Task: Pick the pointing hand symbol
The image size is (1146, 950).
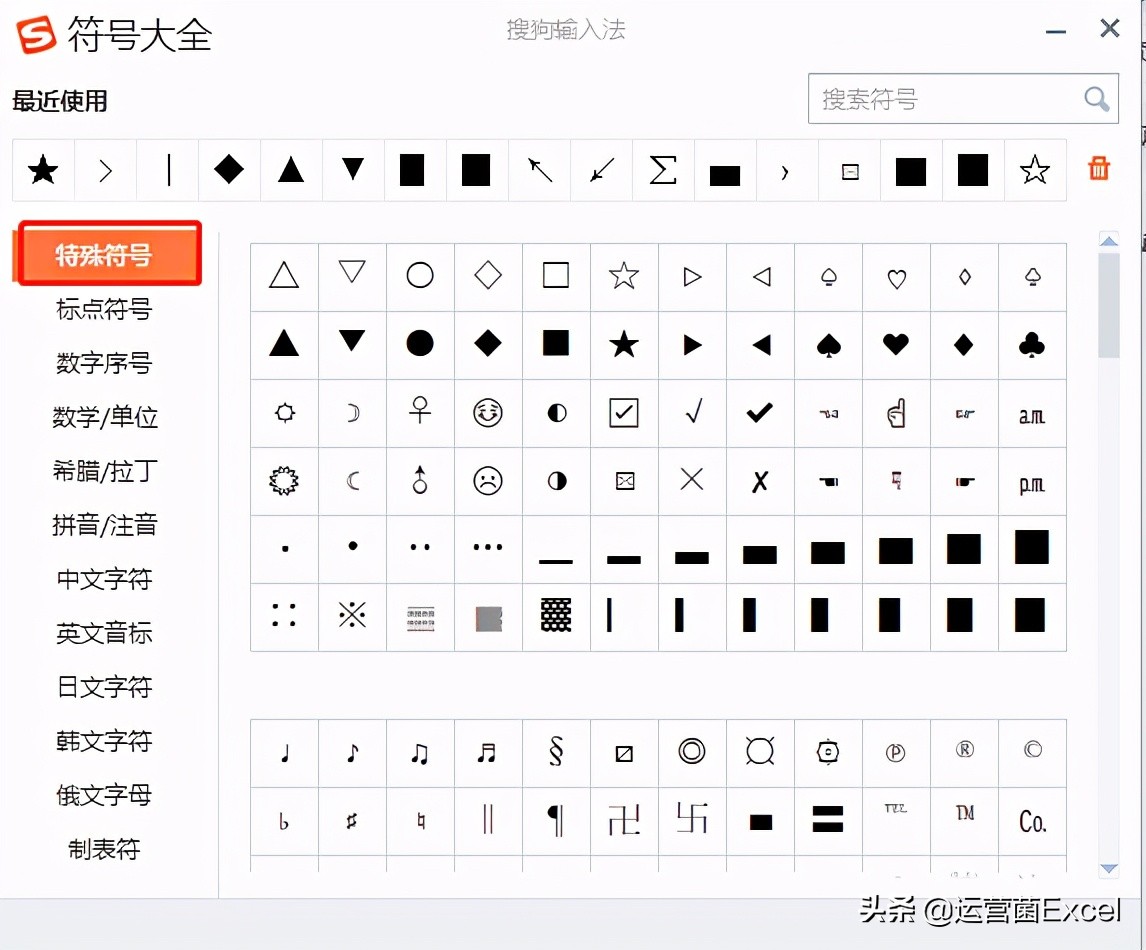Action: (x=896, y=412)
